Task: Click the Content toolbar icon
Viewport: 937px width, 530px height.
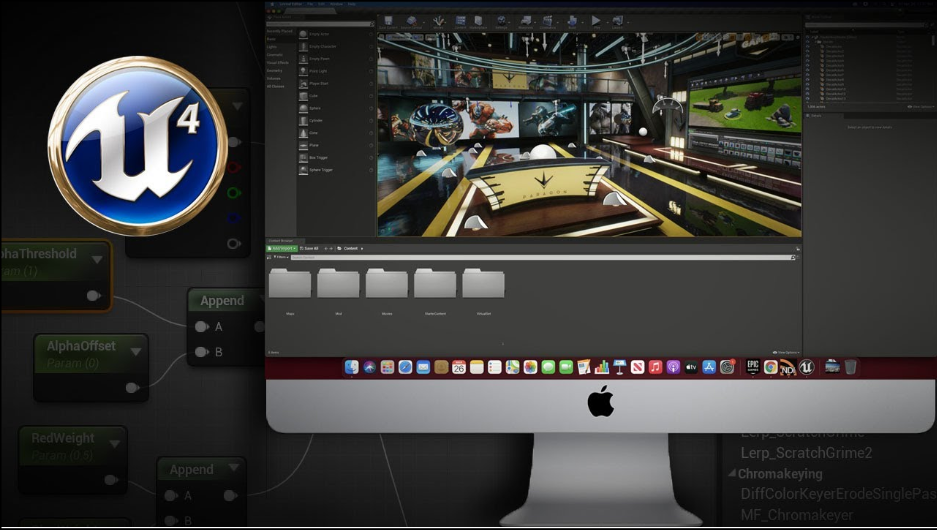Action: tap(460, 22)
